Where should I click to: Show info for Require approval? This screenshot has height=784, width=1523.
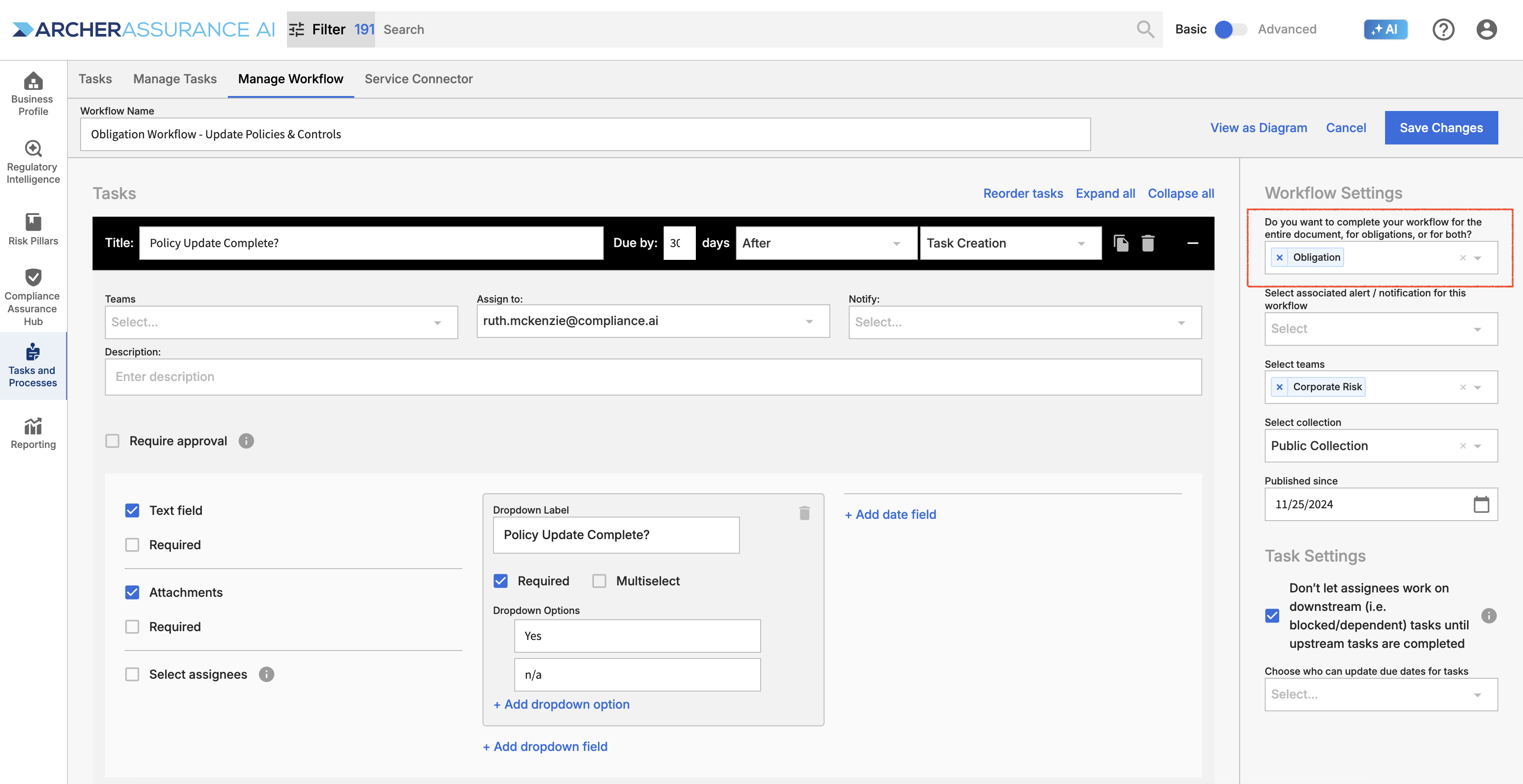[246, 441]
